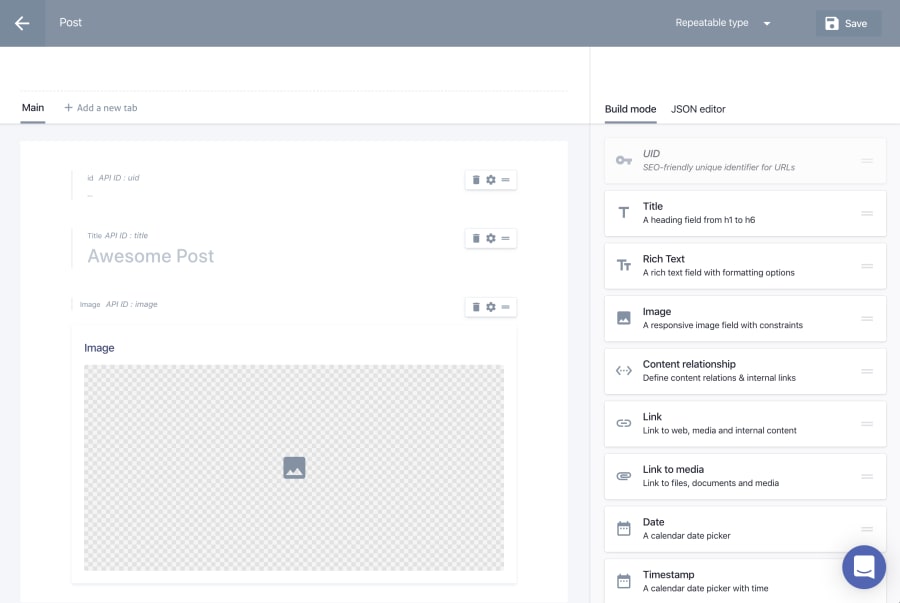
Task: Click 'SEO-friendly unique identifier for URLs' text
Action: (719, 167)
